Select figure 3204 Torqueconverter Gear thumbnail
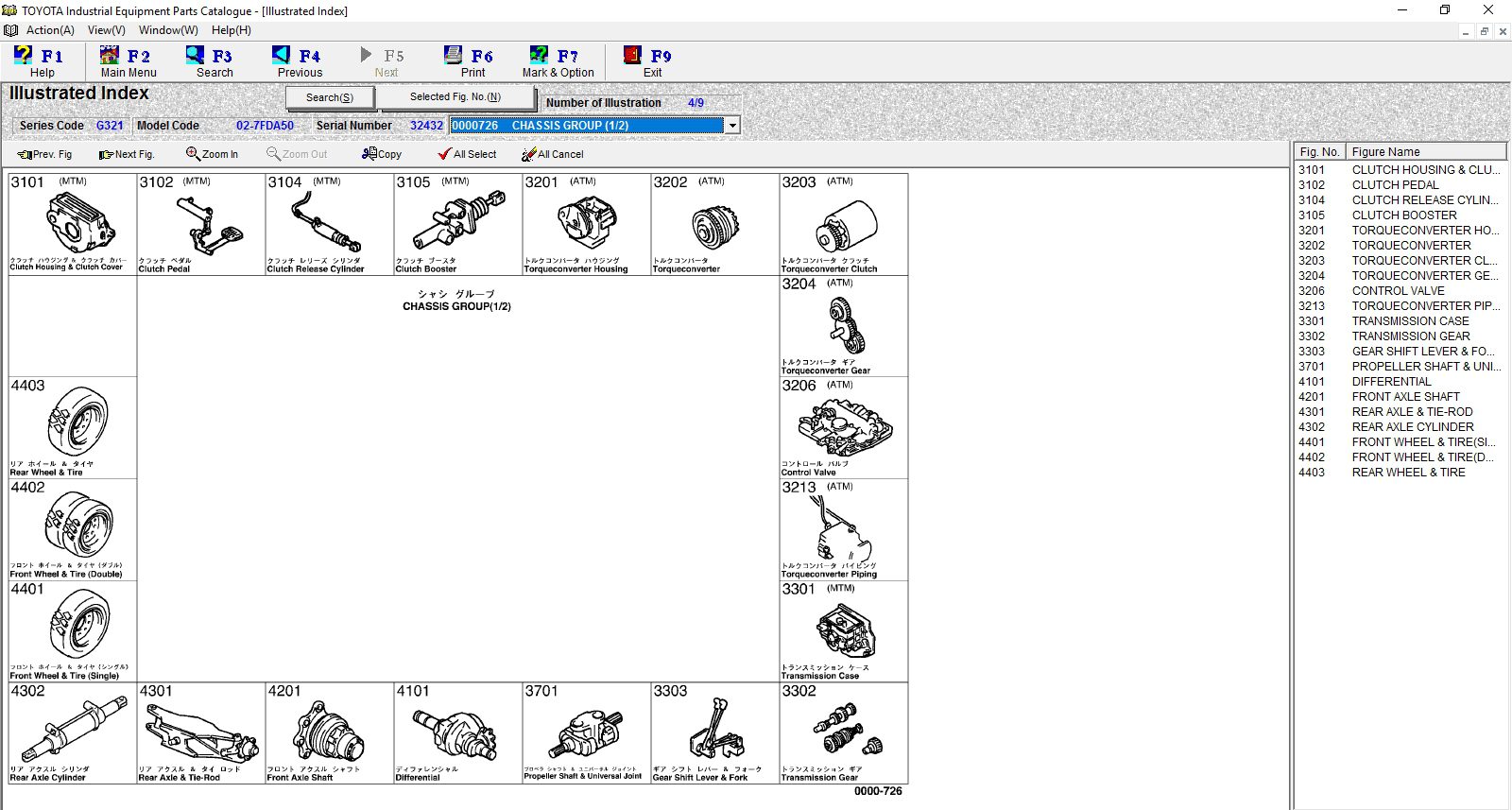This screenshot has height=810, width=1512. click(x=844, y=326)
